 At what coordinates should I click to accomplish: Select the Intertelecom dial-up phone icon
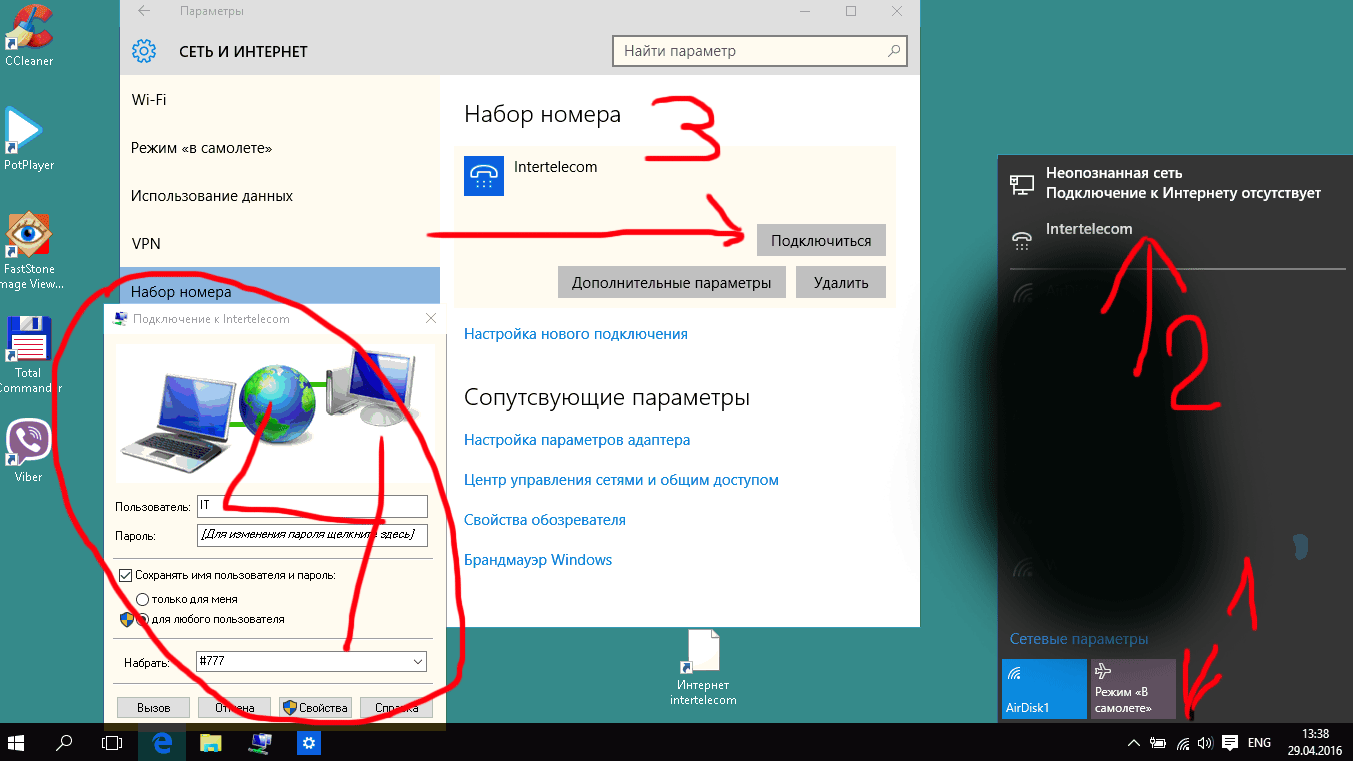tap(484, 176)
